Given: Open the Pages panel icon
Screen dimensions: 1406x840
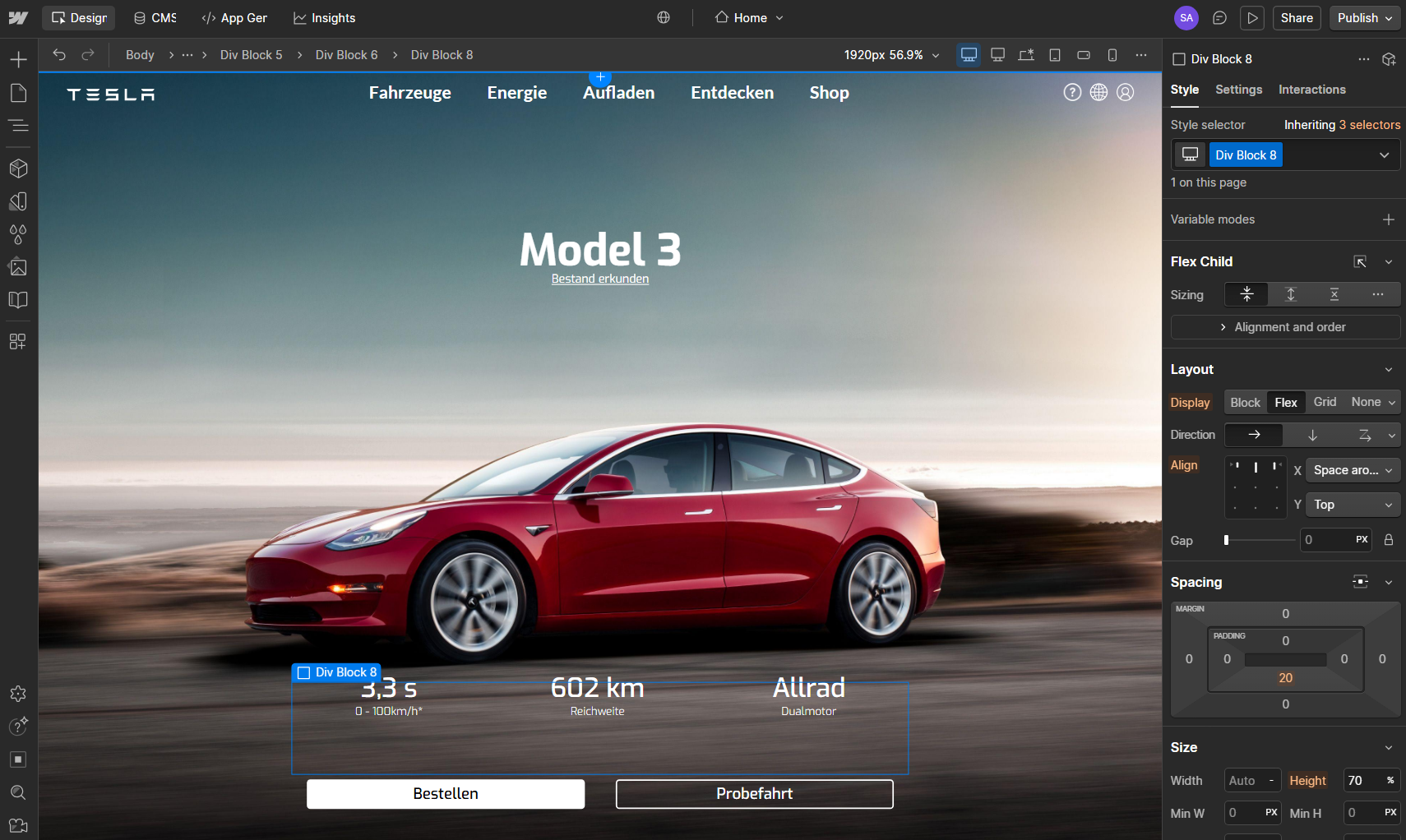Looking at the screenshot, I should [x=18, y=94].
